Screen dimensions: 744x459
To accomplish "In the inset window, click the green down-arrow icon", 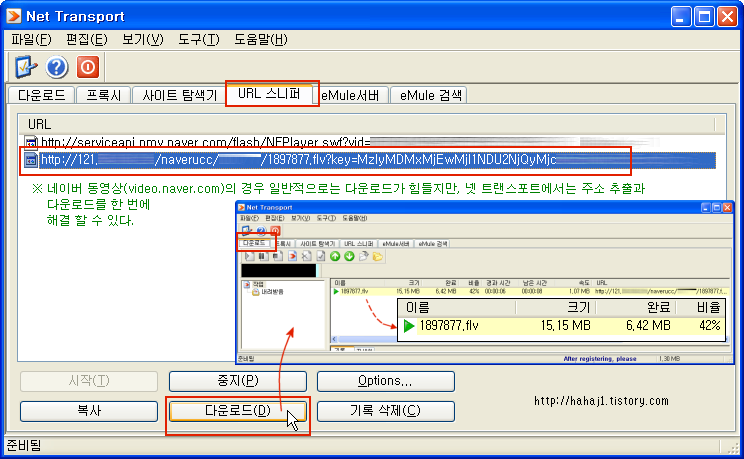I will tap(349, 256).
